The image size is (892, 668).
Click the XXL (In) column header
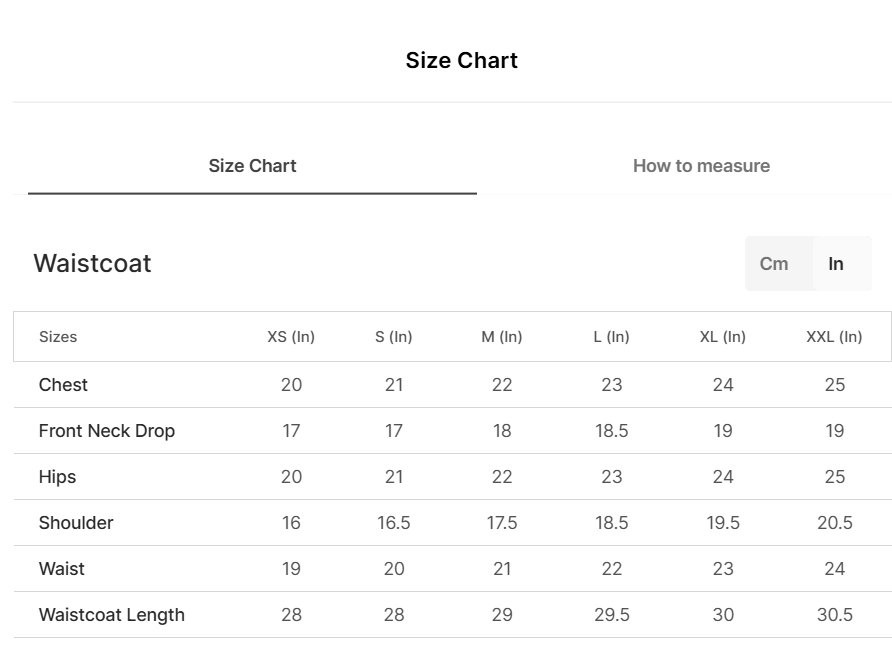point(834,337)
